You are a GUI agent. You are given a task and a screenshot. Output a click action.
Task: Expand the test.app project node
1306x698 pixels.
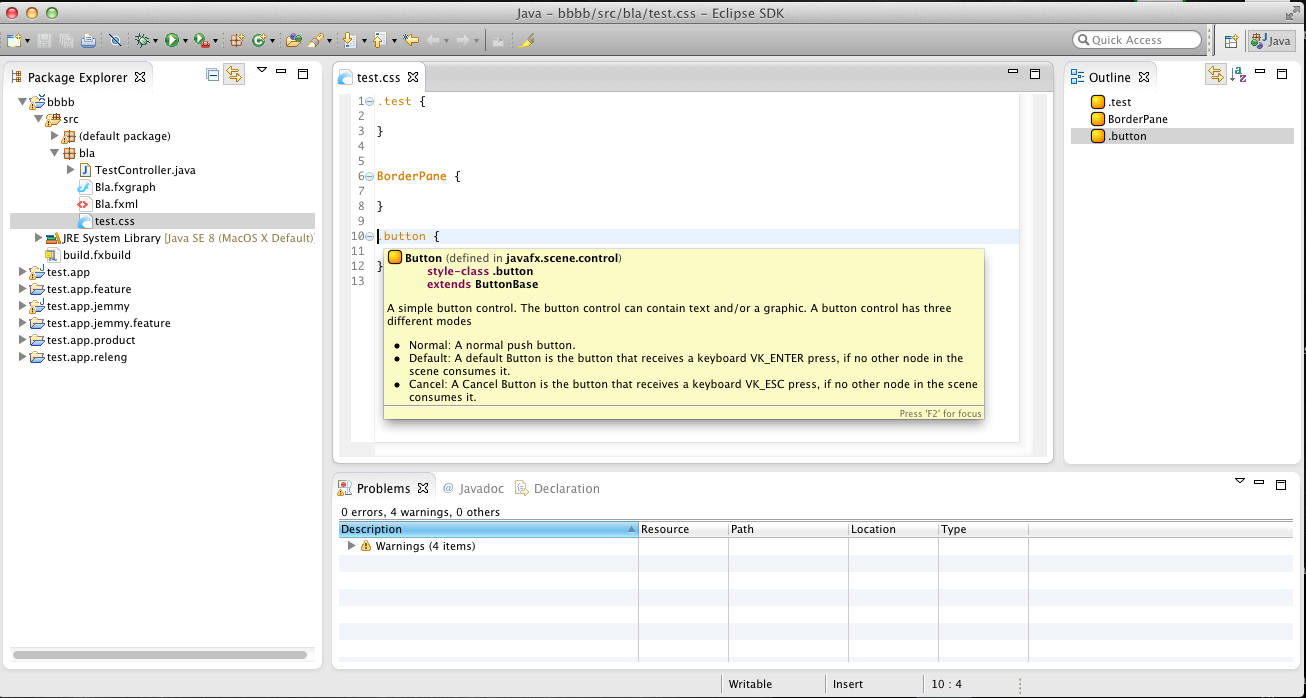[23, 272]
